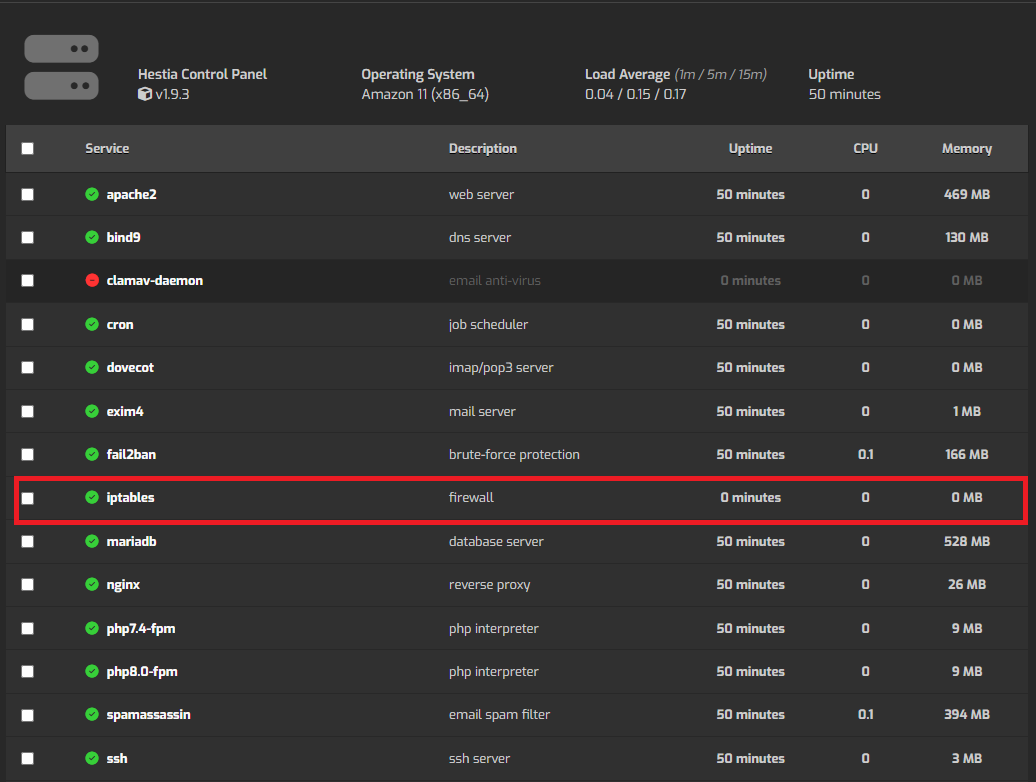Click the package icon beside v1.9.3
The width and height of the screenshot is (1036, 782).
[x=144, y=94]
